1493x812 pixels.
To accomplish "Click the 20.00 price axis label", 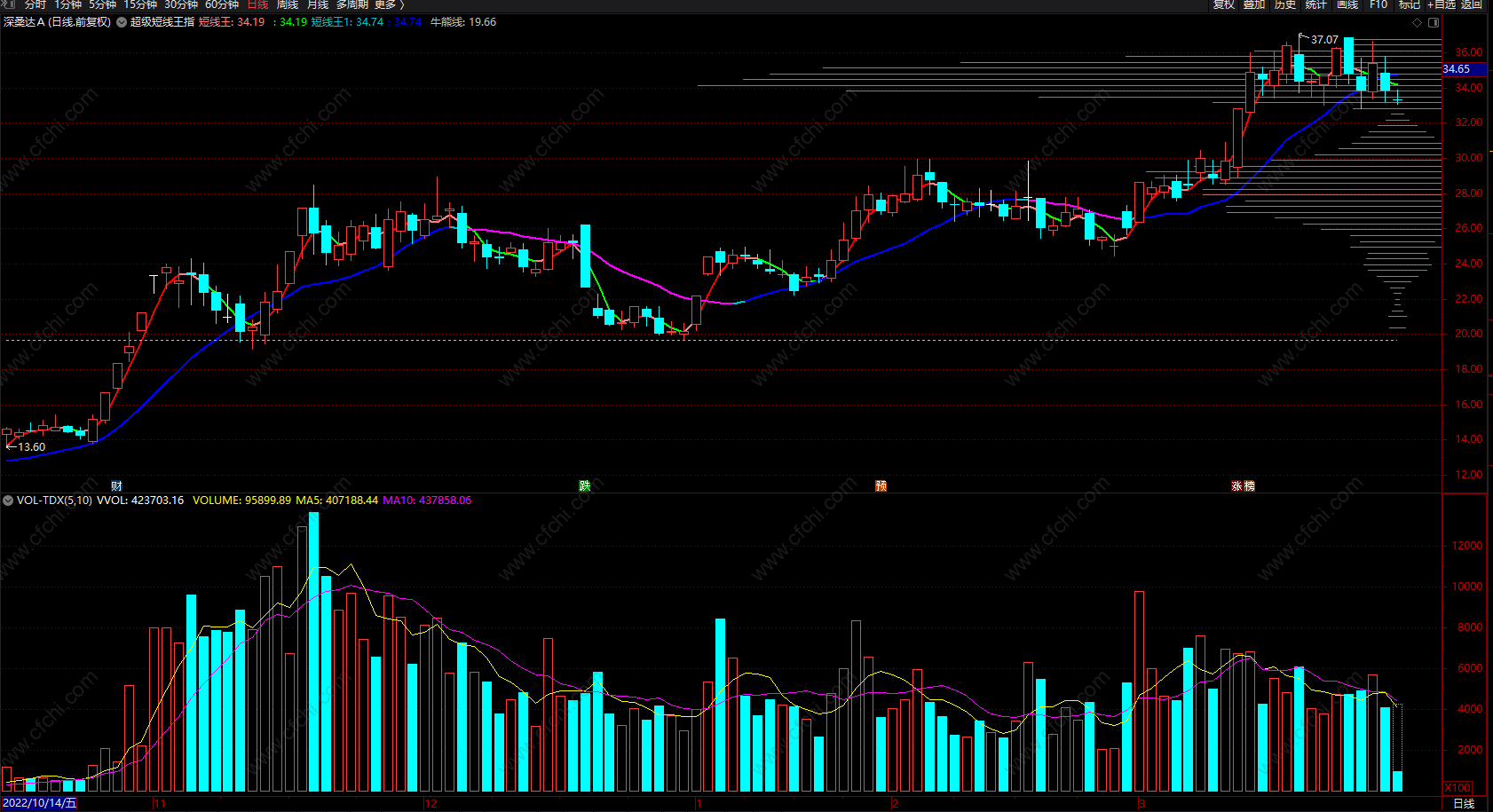I will tap(1468, 334).
